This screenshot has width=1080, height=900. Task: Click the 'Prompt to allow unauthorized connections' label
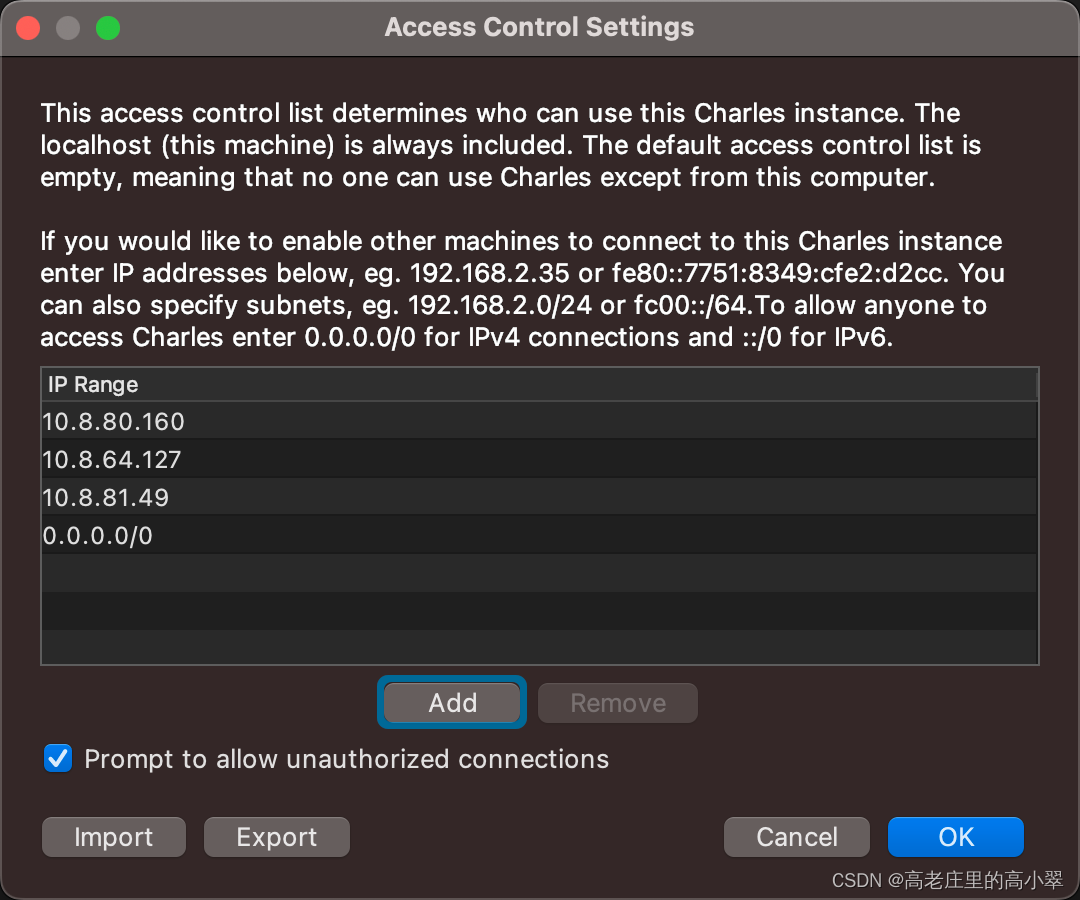[346, 759]
